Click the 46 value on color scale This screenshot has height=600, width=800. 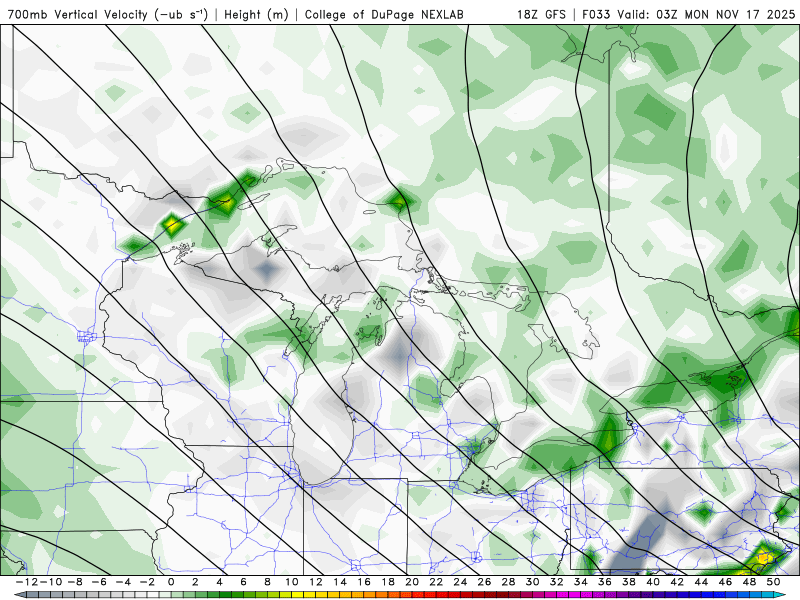click(726, 582)
